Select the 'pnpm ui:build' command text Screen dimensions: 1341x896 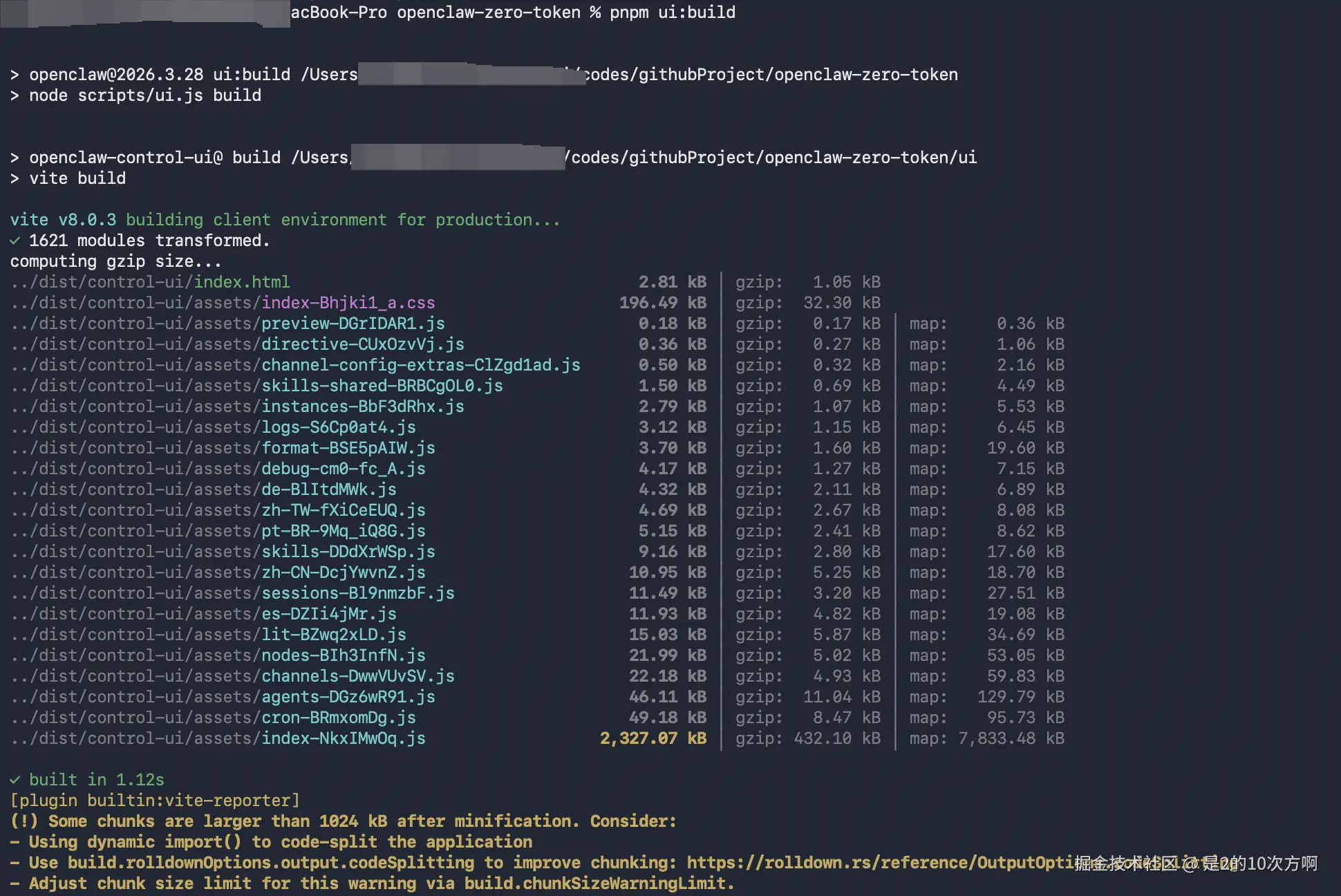(x=673, y=12)
